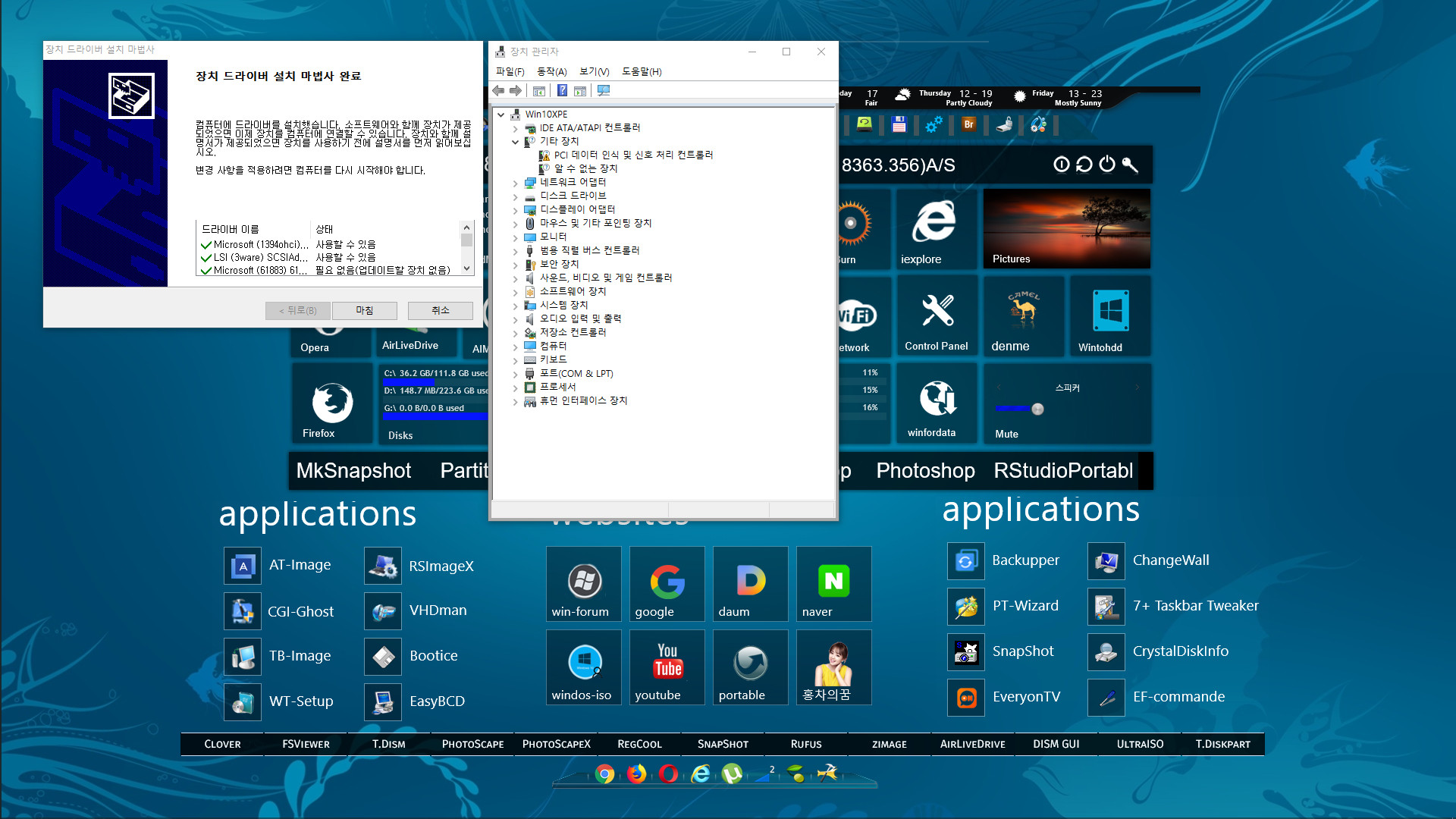Screen dimensions: 1456x819
Task: Open the Firefox tile
Action: [x=331, y=404]
